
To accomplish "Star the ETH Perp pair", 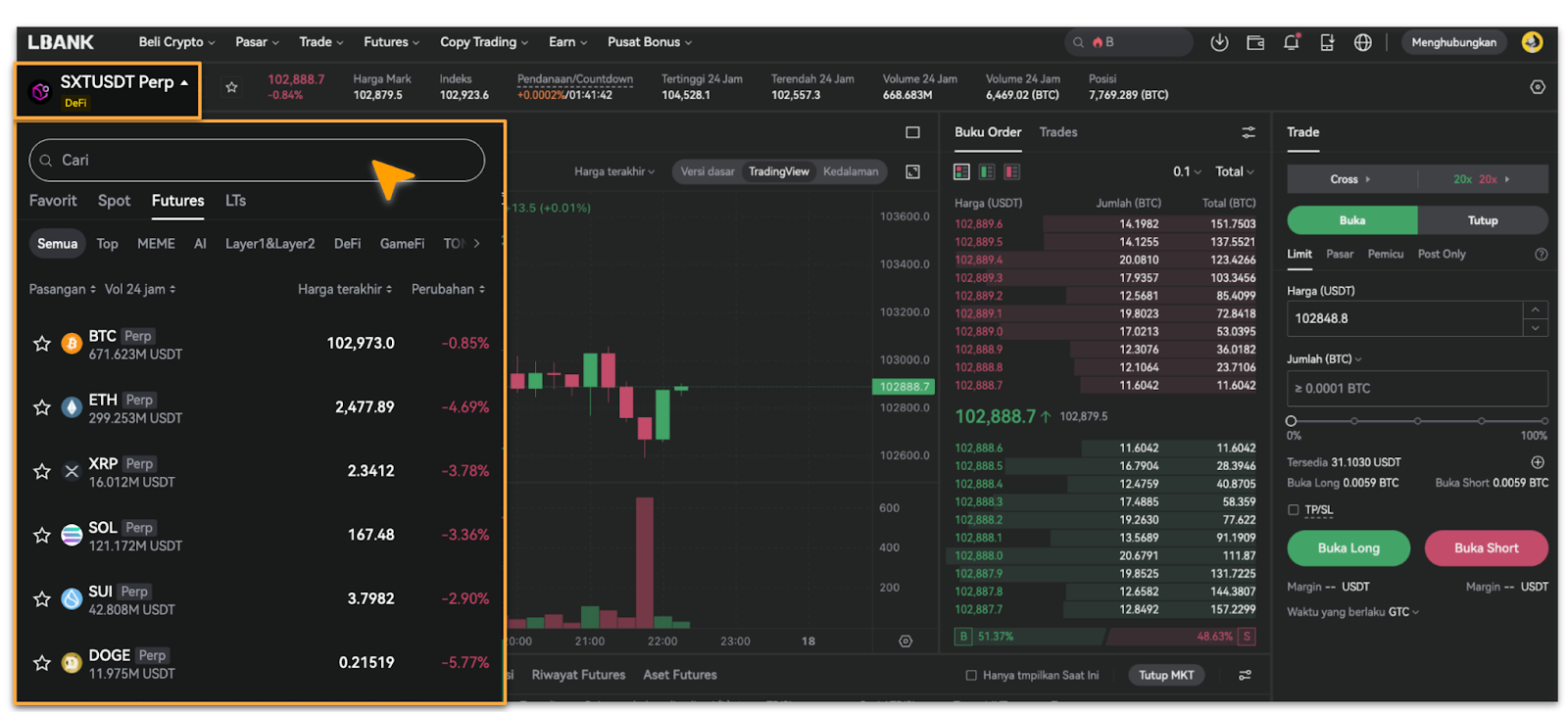I will pyautogui.click(x=42, y=407).
